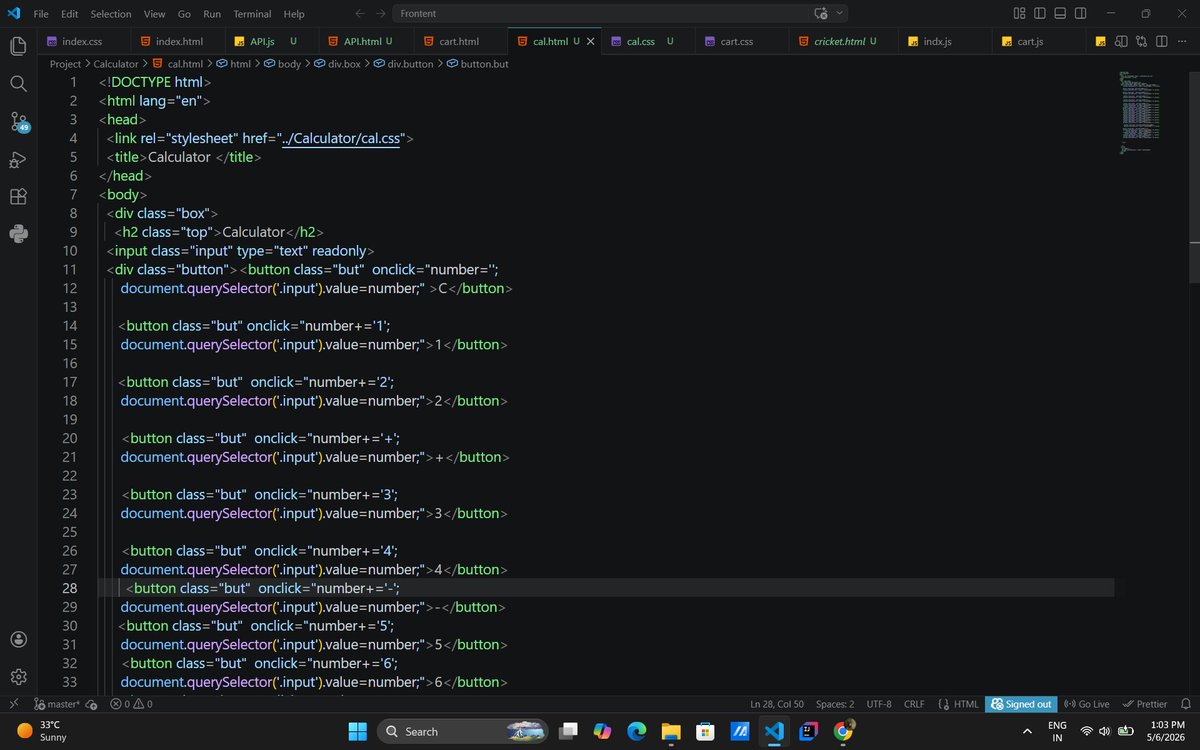Switch to the index.html tab
1200x750 pixels.
click(x=179, y=42)
